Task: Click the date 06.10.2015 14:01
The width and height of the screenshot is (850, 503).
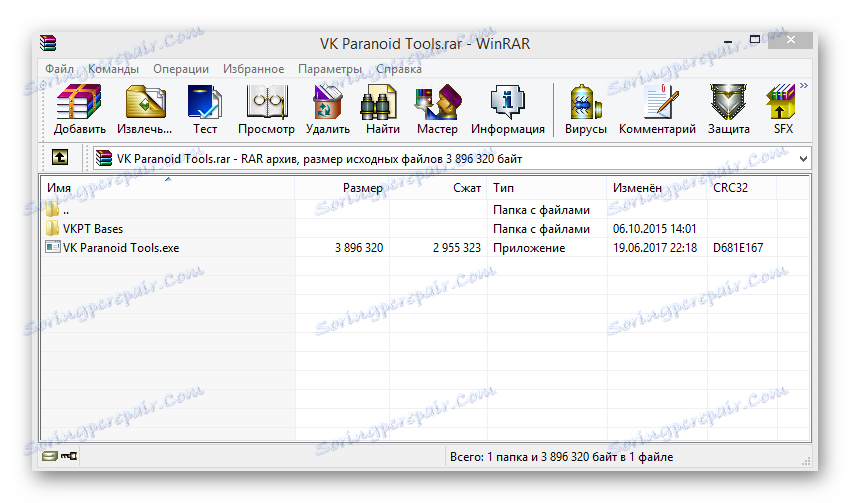Action: (654, 229)
